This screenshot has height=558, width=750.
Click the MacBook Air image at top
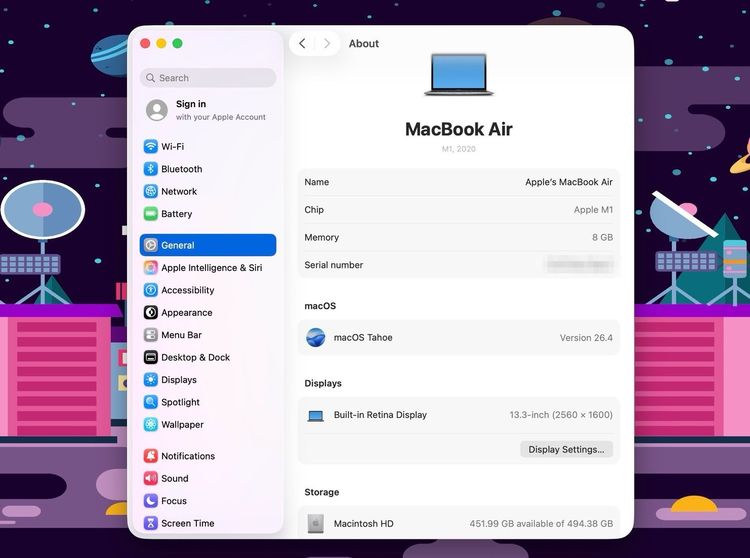pos(459,75)
